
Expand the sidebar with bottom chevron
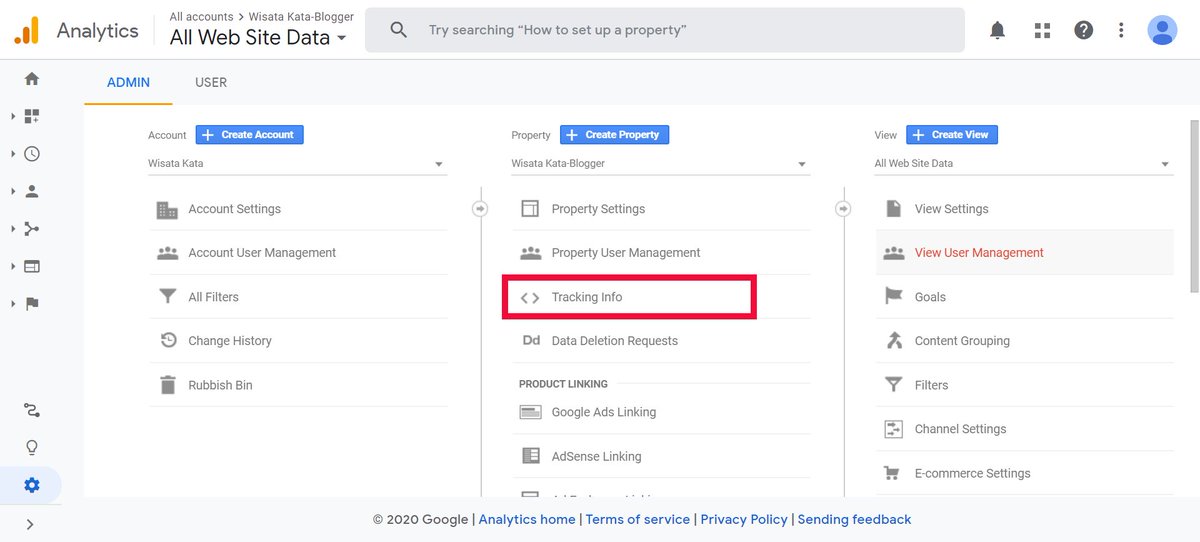30,524
